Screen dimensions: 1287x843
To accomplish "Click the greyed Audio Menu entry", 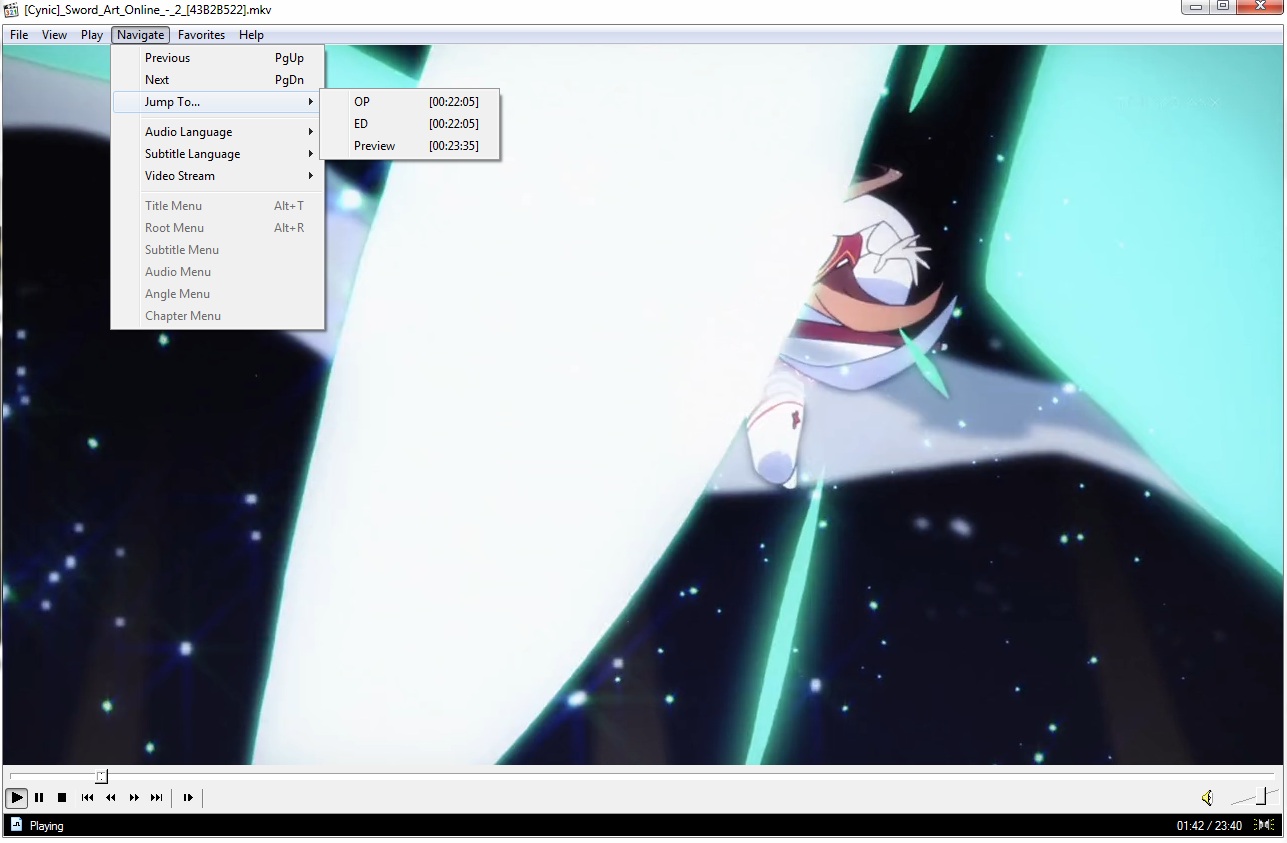I will tap(217, 272).
